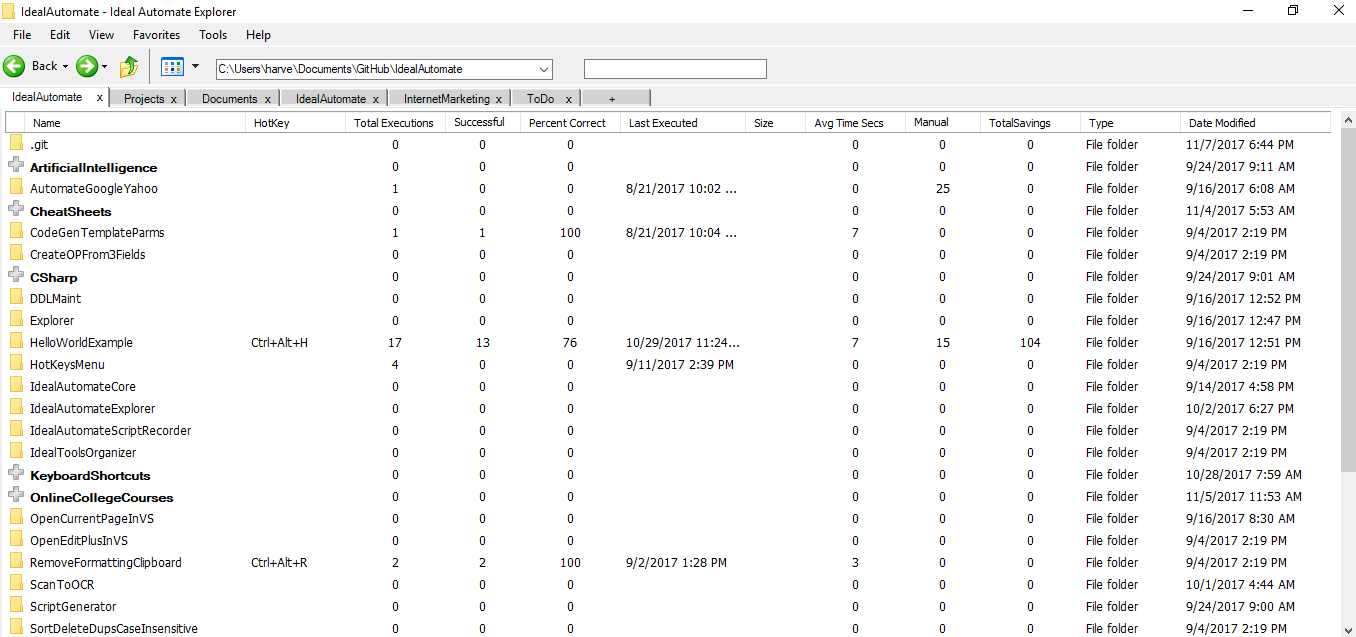The height and width of the screenshot is (637, 1356).
Task: Click the folder icon beside .git
Action: point(16,144)
